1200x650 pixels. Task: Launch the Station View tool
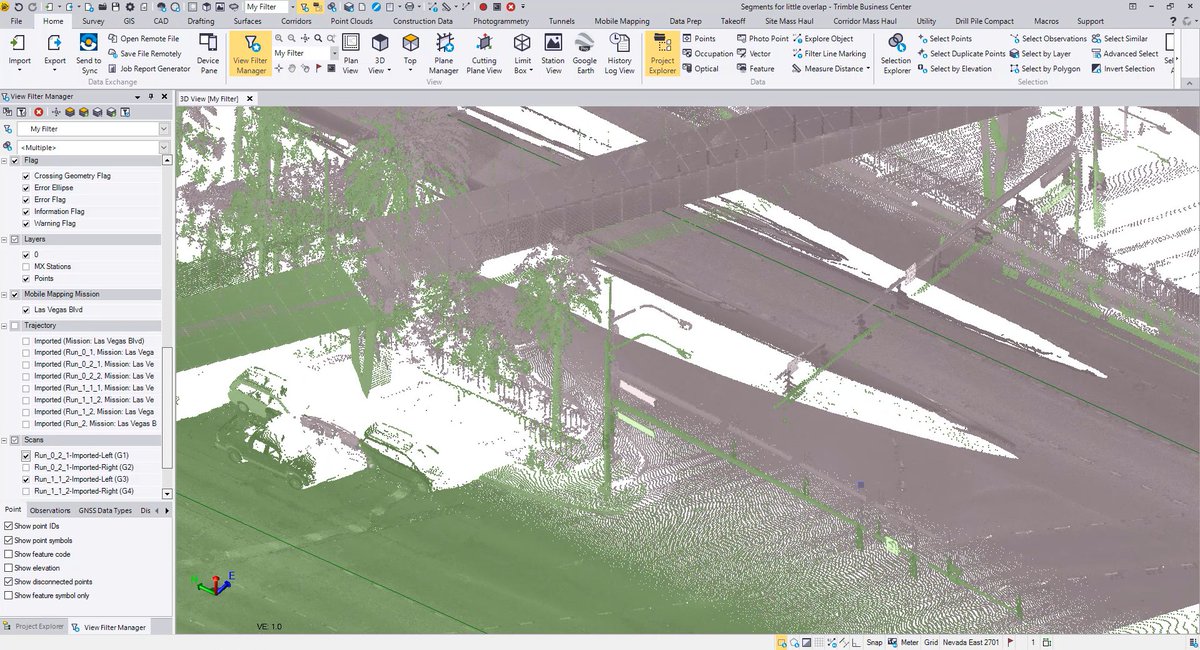point(553,53)
